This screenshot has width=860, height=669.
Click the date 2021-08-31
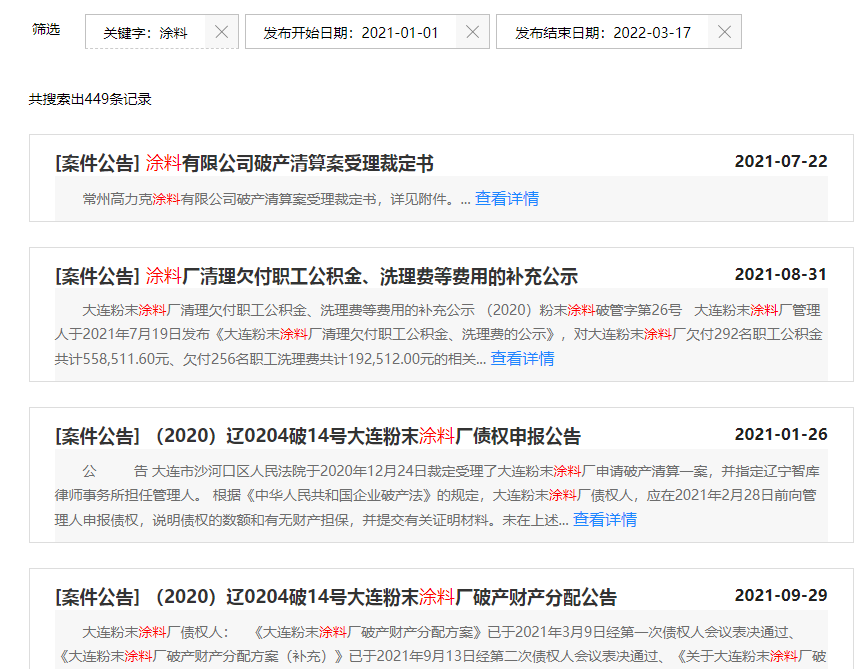coord(781,274)
